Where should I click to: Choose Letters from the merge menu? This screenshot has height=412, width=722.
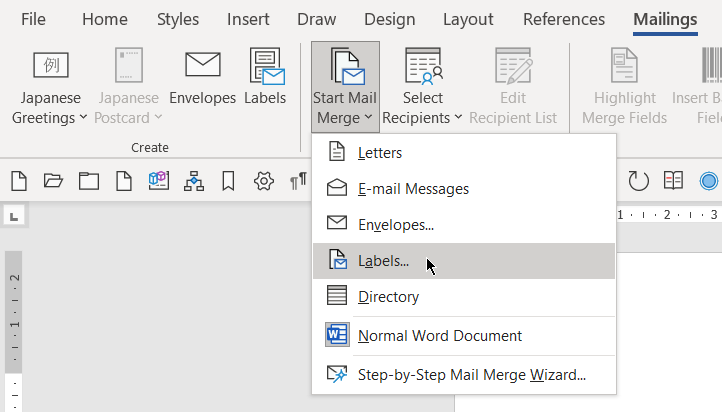pyautogui.click(x=464, y=153)
